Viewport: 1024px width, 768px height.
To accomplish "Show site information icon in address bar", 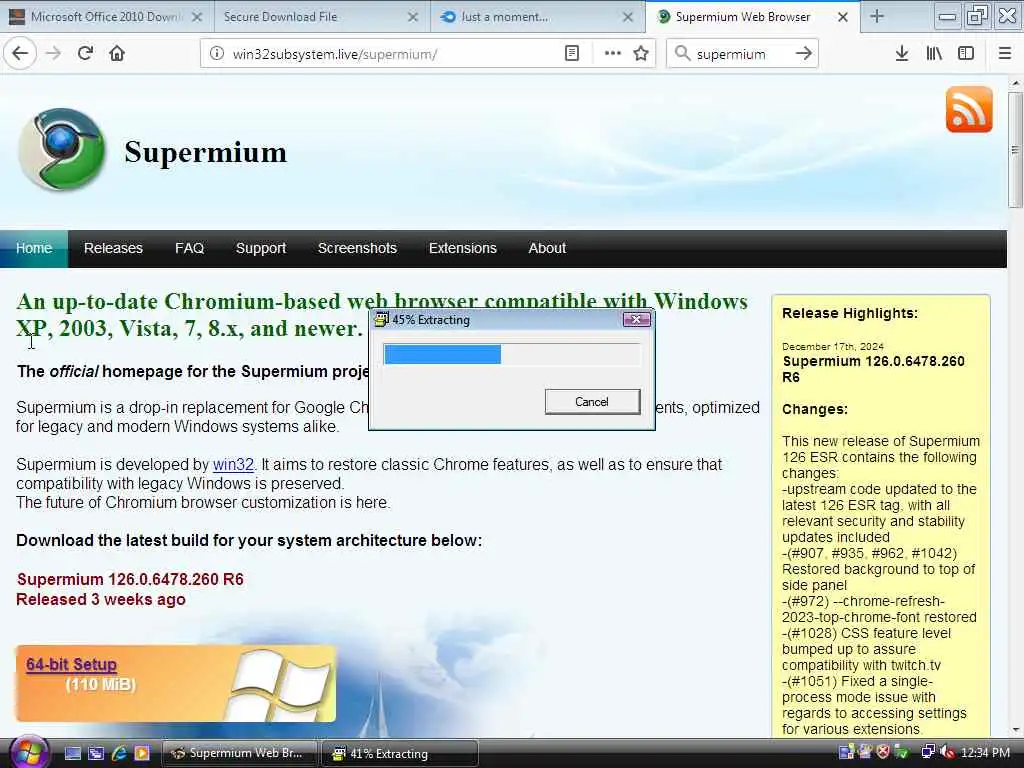I will pyautogui.click(x=217, y=54).
